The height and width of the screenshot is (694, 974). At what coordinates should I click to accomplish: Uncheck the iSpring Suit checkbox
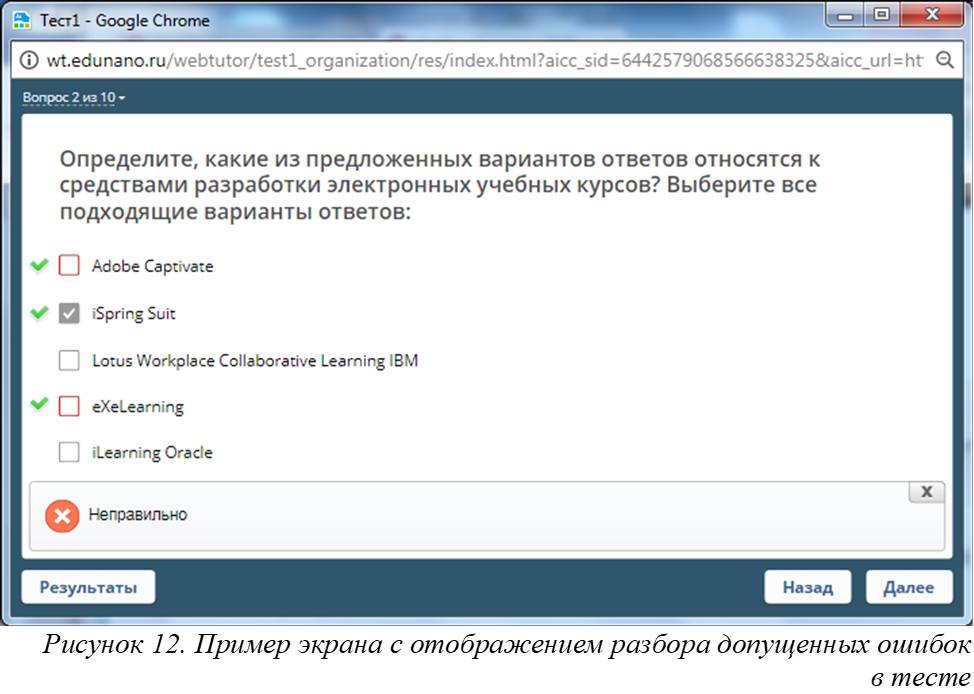coord(69,314)
